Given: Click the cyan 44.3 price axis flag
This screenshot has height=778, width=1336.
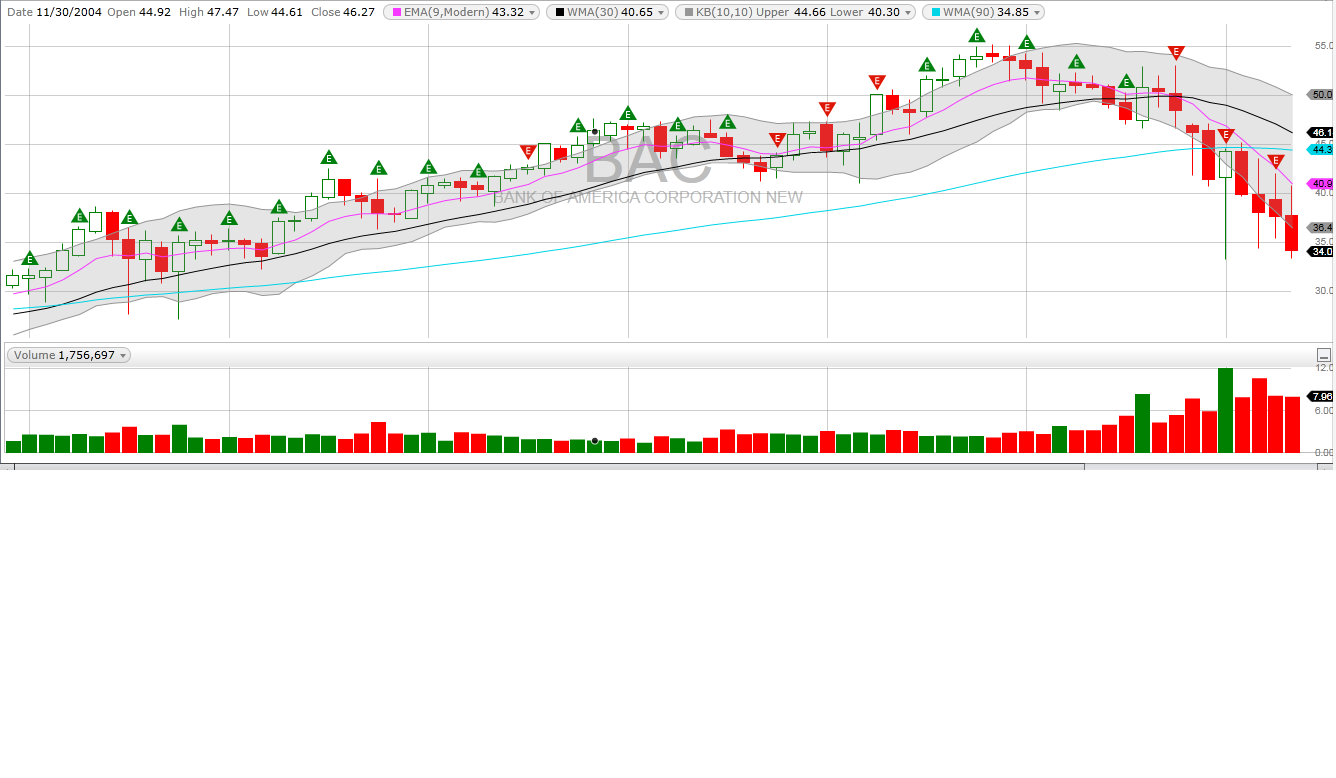Looking at the screenshot, I should point(1321,149).
